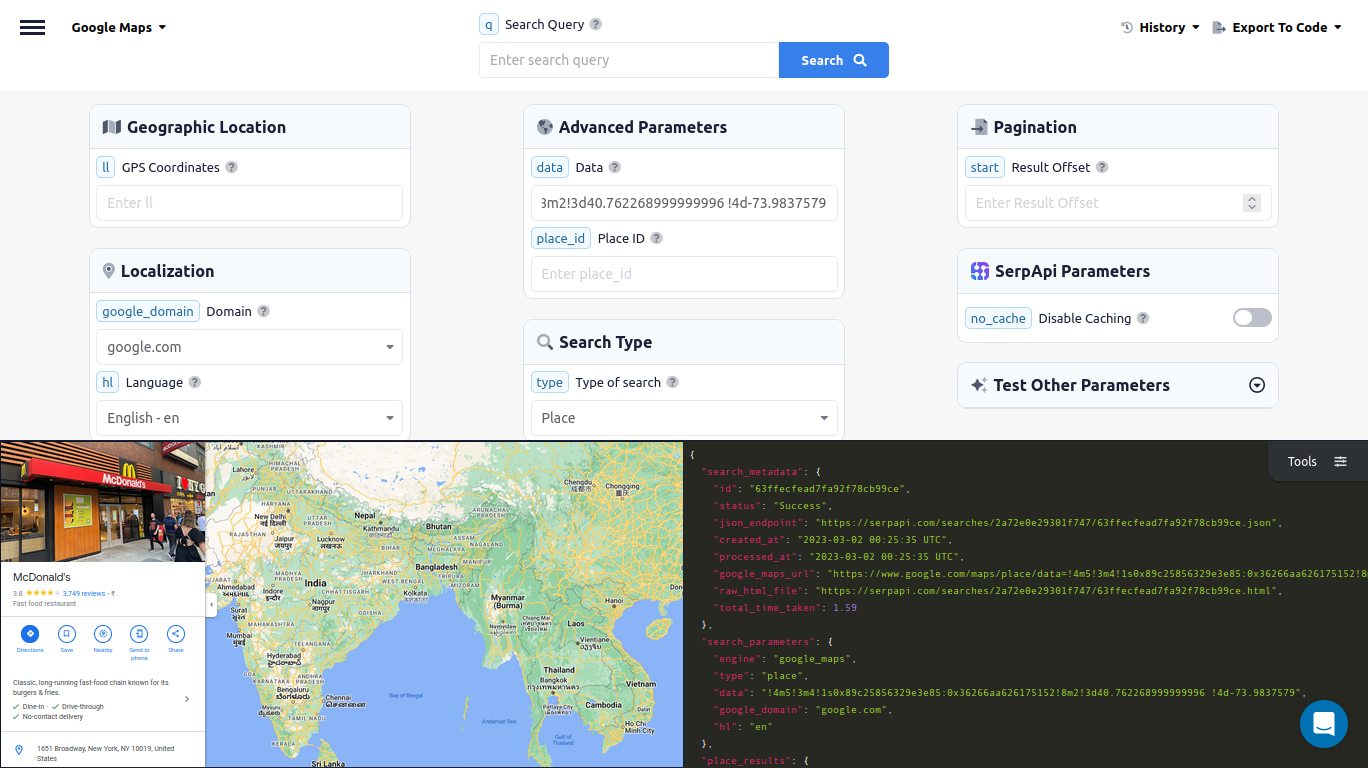Image resolution: width=1368 pixels, height=768 pixels.
Task: Click the Geographic Location map icon
Action: (112, 127)
